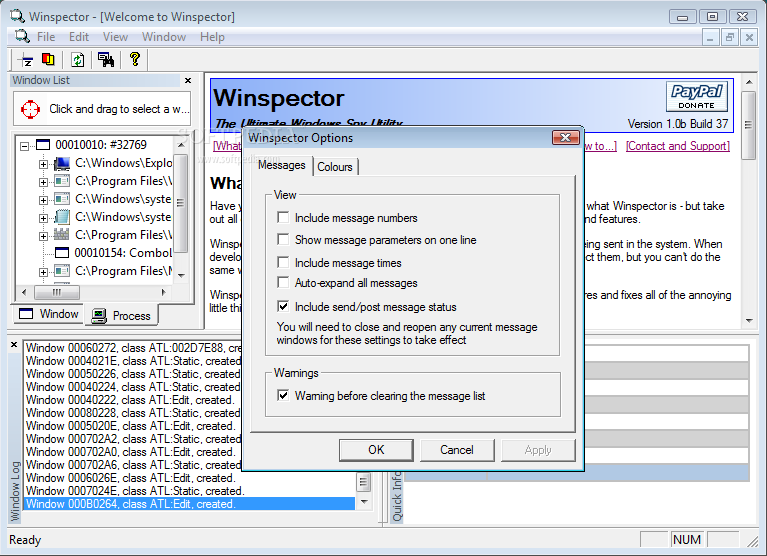Open the Help menu

pyautogui.click(x=212, y=37)
